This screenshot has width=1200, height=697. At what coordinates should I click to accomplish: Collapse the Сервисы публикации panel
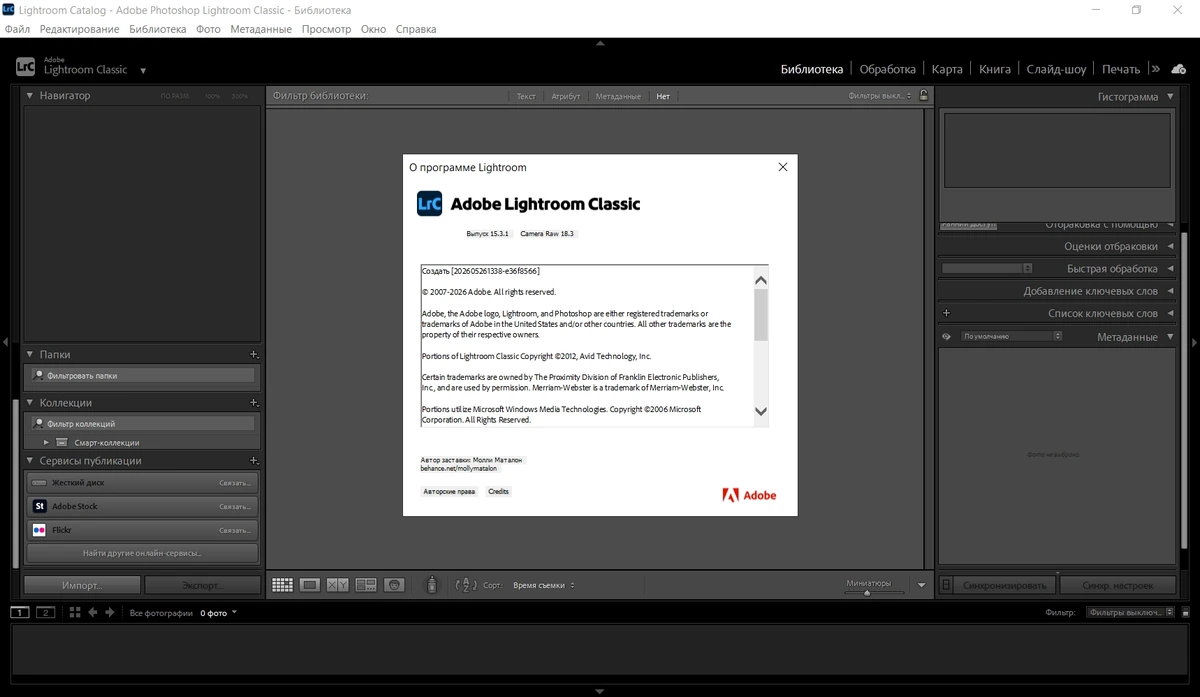click(x=29, y=461)
